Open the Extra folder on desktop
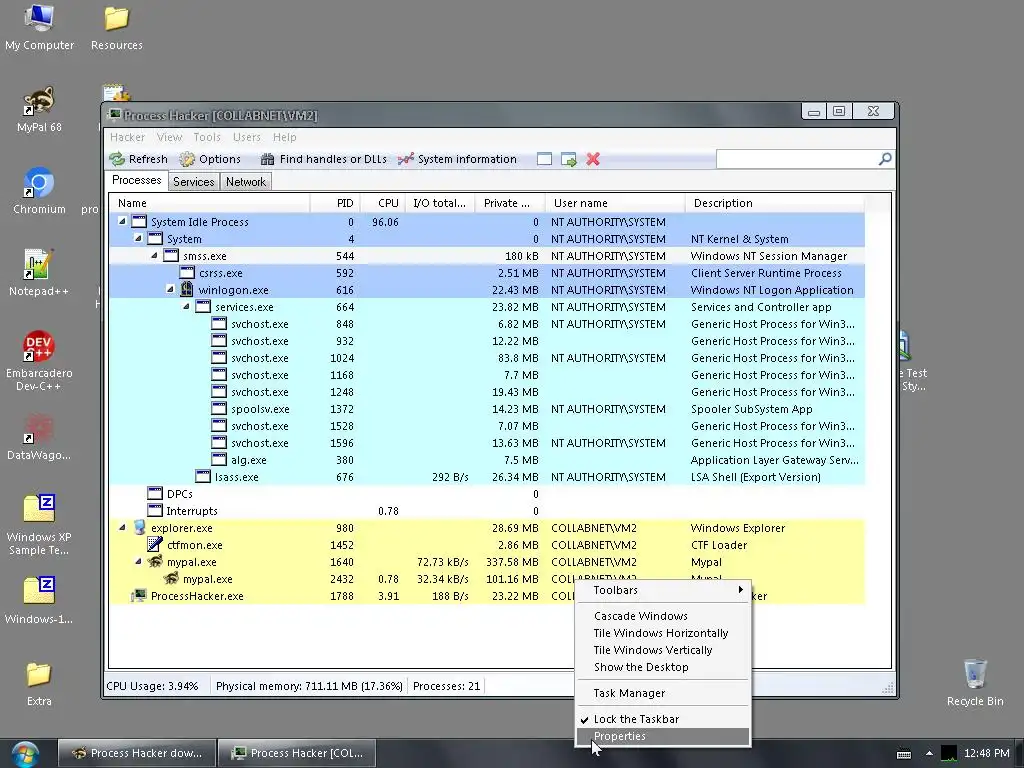Screen dimensions: 1024x768 [x=39, y=683]
